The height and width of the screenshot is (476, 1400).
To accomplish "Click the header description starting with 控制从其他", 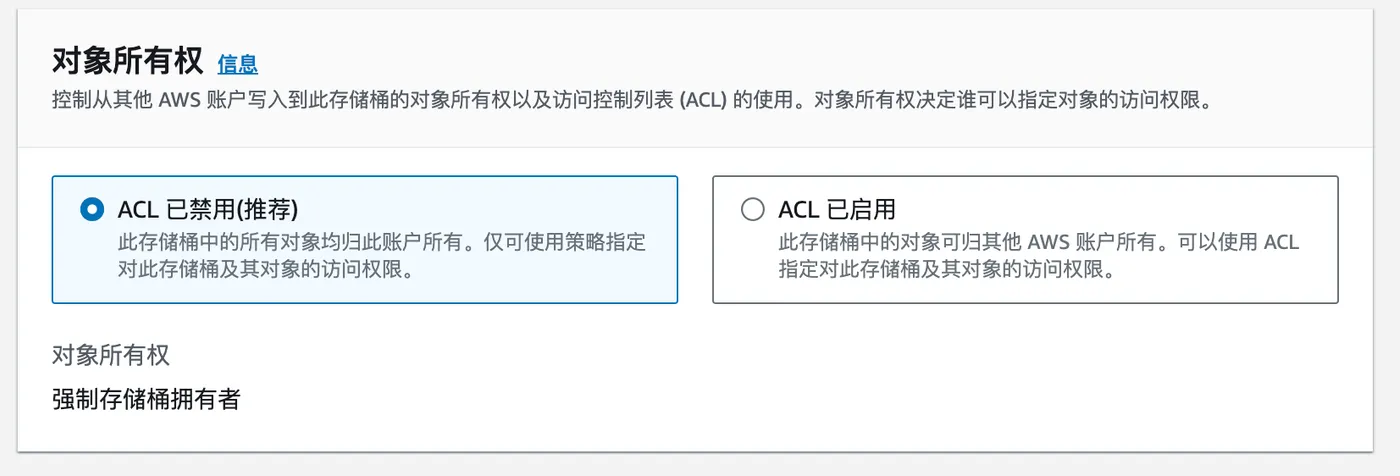I will (x=400, y=102).
